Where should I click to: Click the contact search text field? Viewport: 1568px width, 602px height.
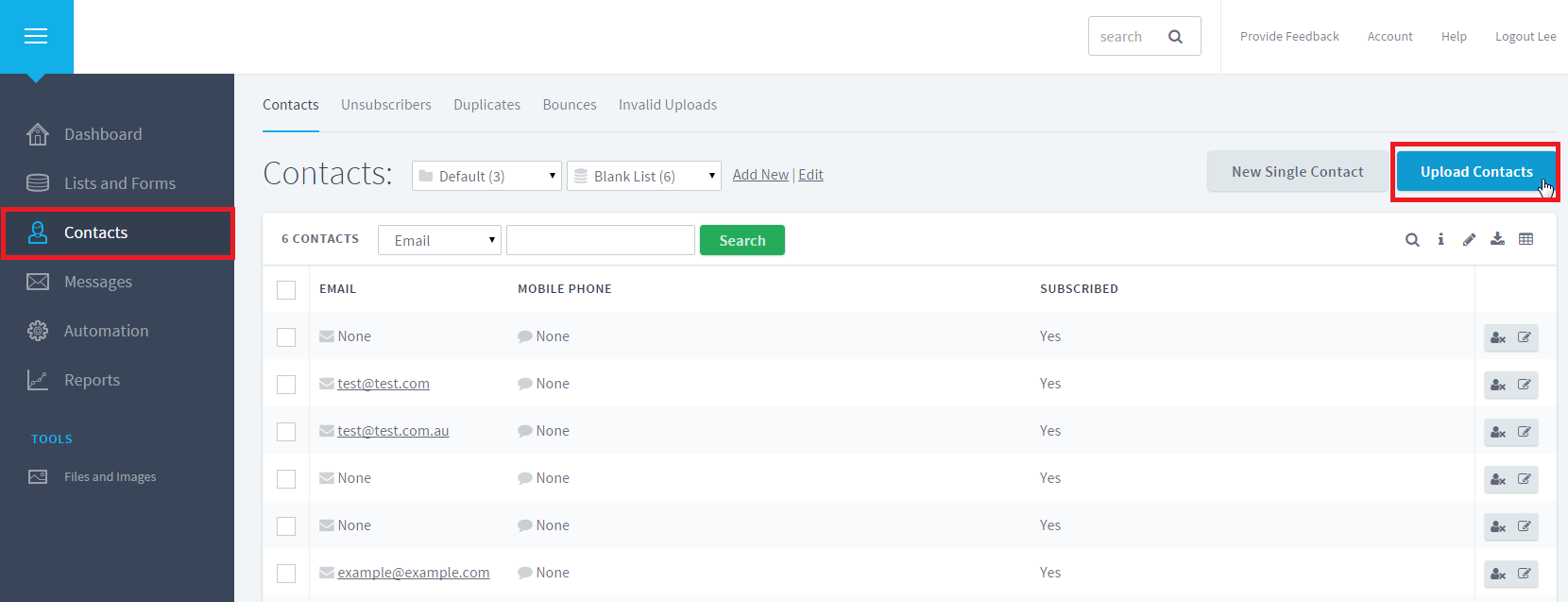pos(601,240)
